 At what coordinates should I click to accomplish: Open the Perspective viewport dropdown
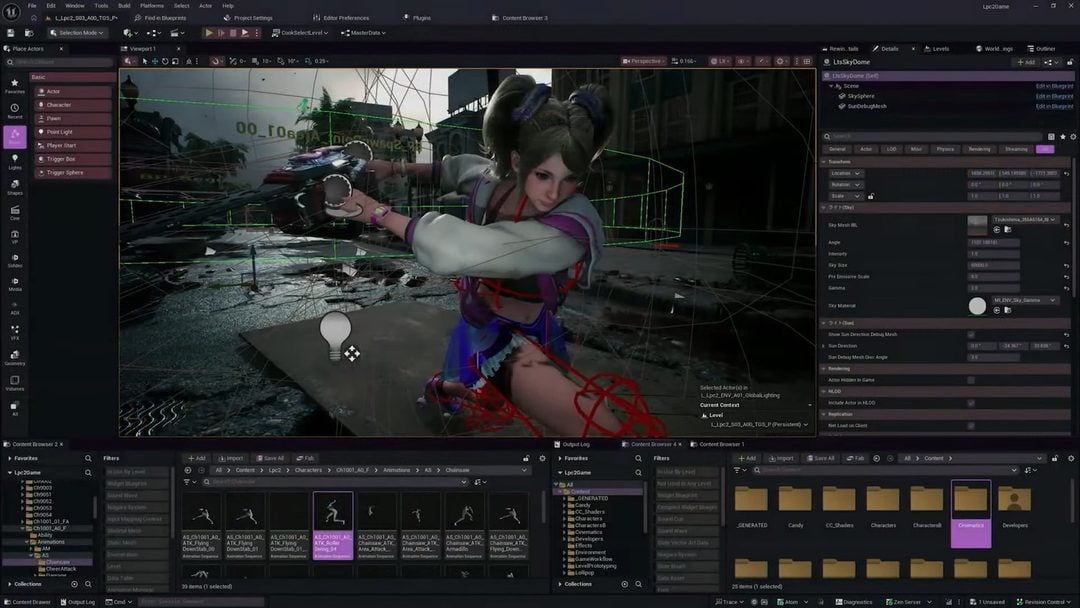[644, 61]
